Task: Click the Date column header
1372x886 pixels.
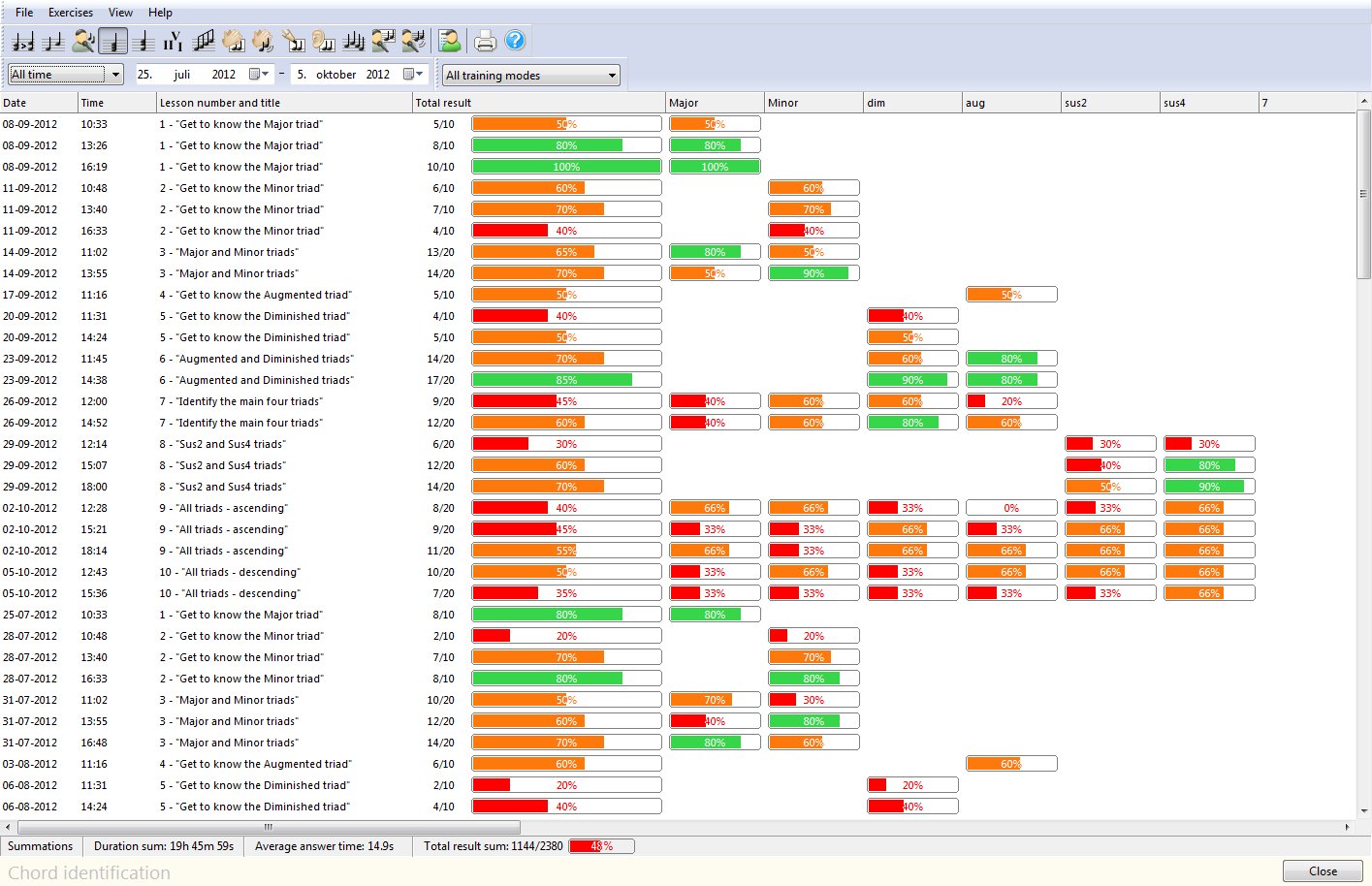Action: [x=15, y=103]
